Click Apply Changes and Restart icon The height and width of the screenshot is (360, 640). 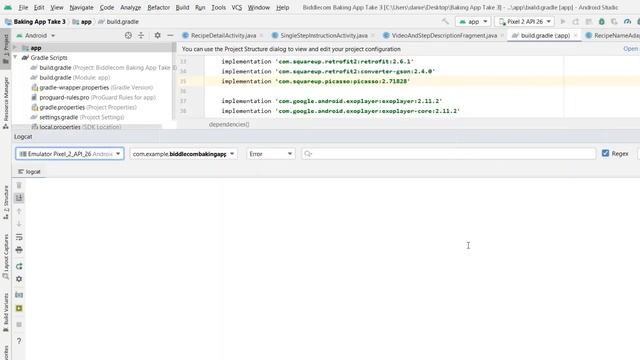pos(576,22)
